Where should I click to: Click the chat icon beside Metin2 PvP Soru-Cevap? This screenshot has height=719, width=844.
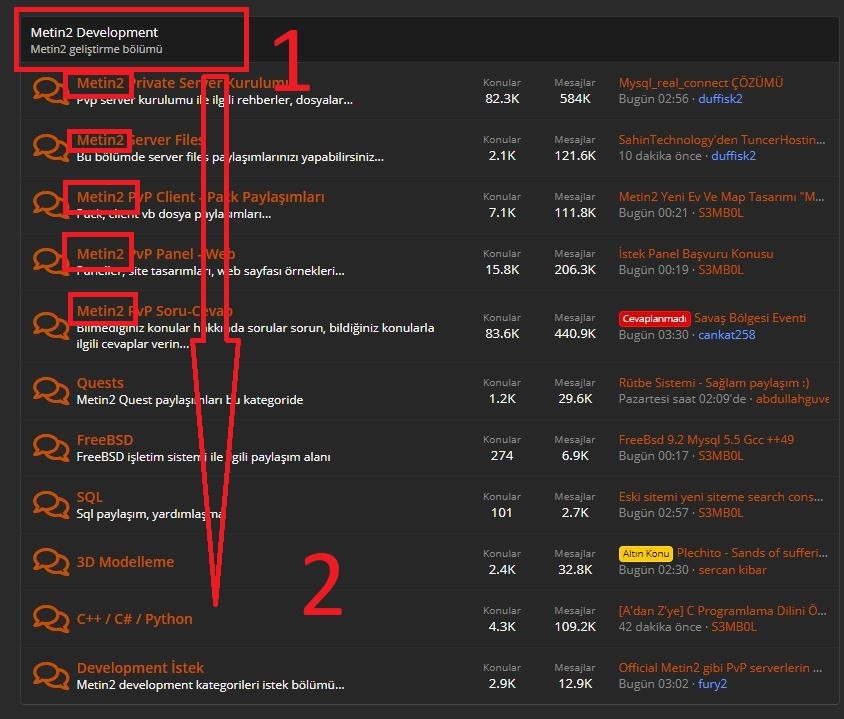coord(51,326)
